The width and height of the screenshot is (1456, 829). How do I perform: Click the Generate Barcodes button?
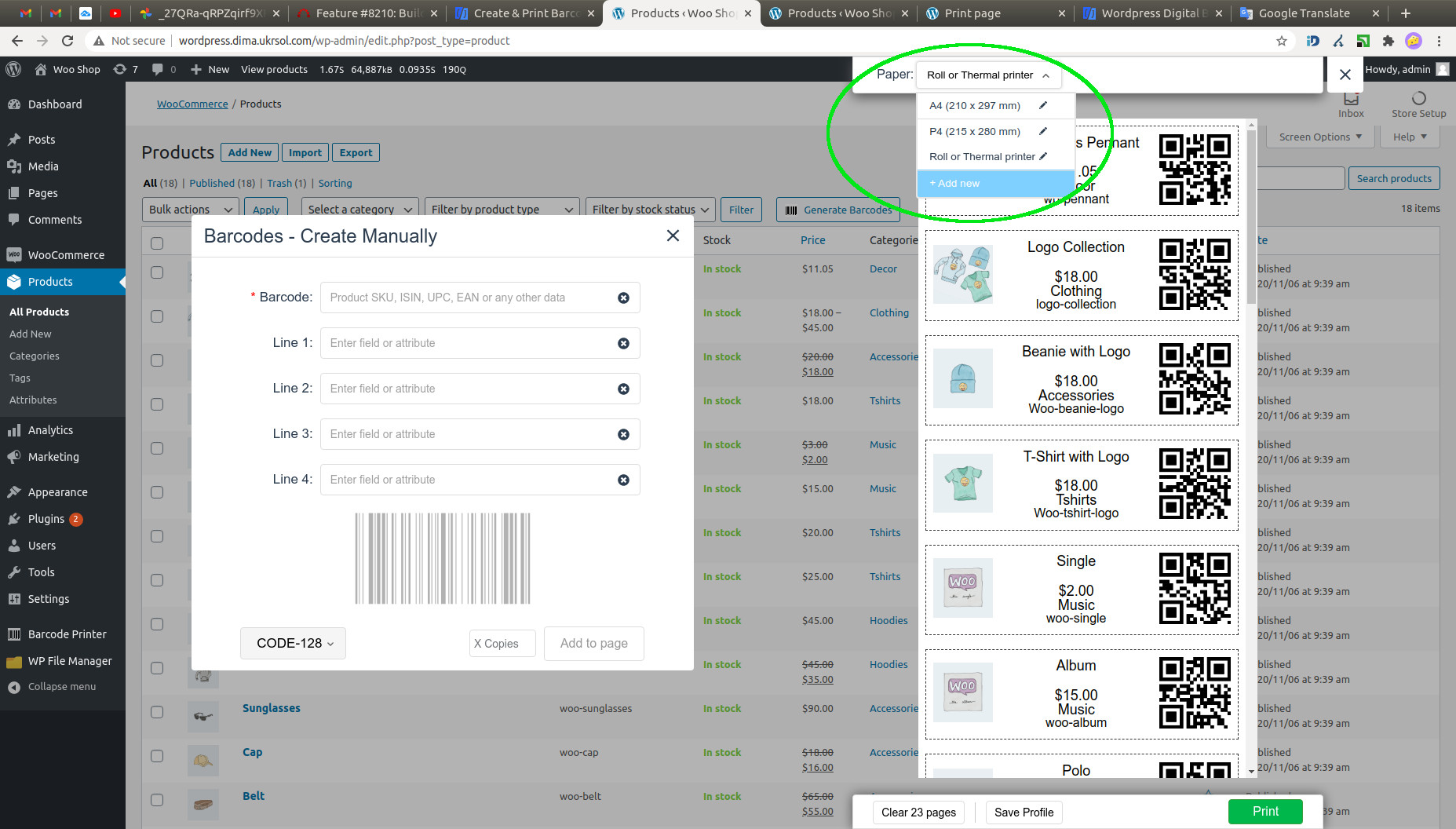coord(838,210)
